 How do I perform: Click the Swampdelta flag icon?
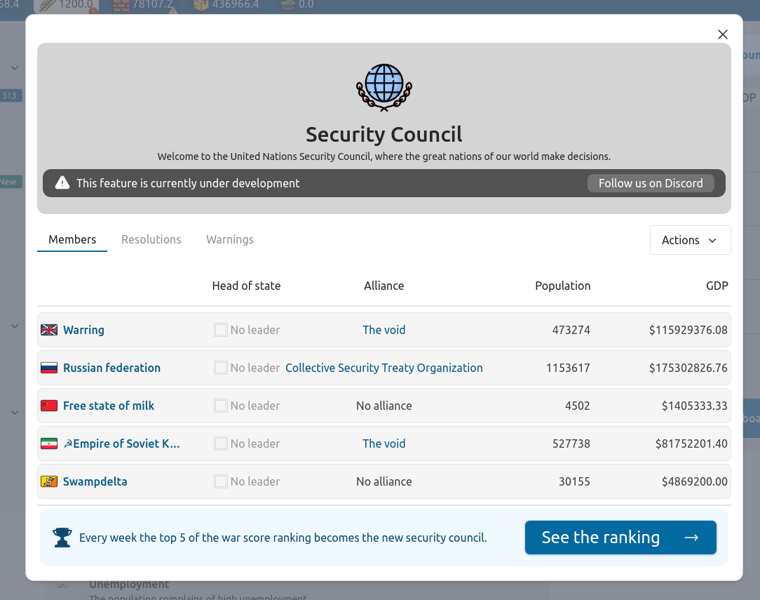tap(49, 482)
